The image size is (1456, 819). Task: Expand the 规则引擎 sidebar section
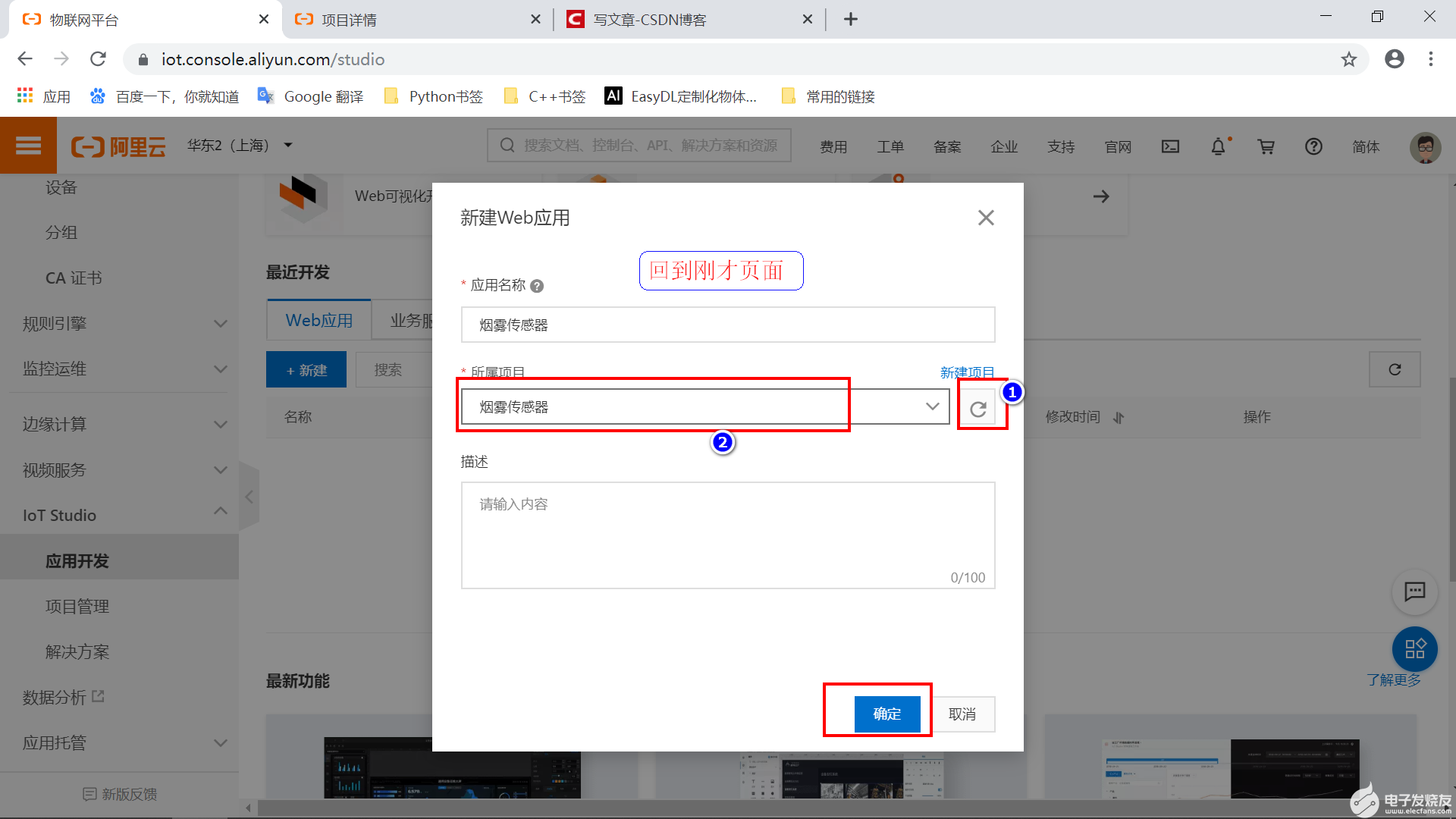pos(120,323)
